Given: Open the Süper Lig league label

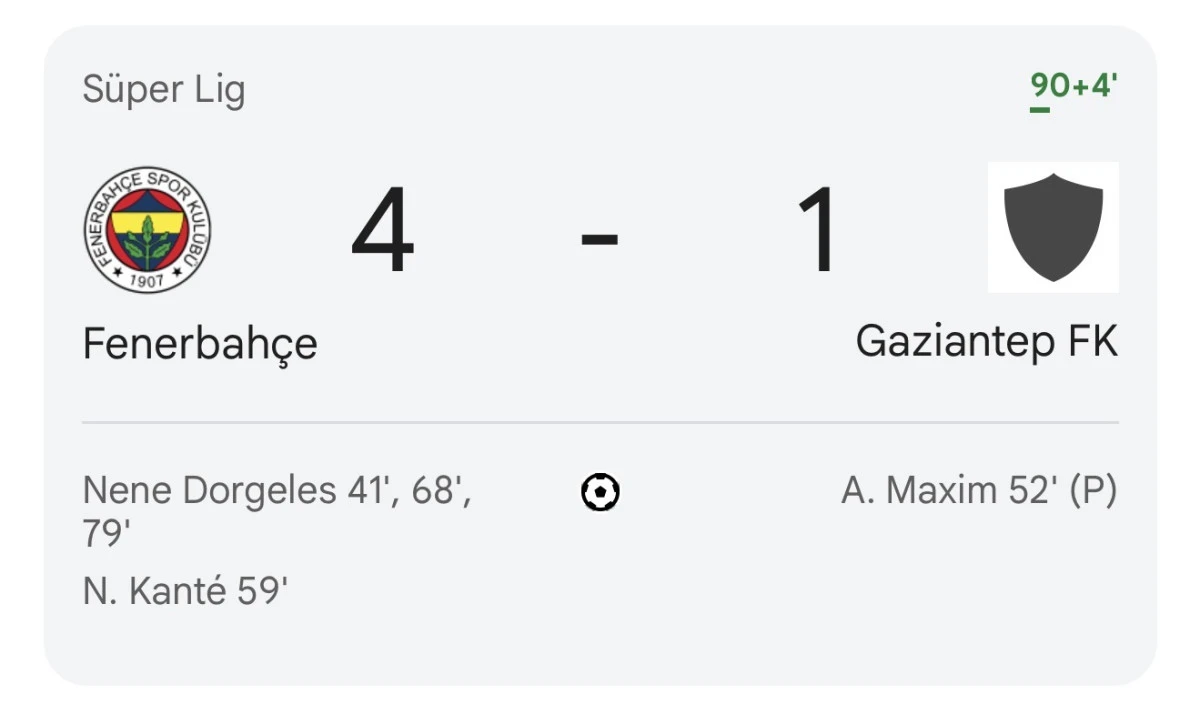Looking at the screenshot, I should [x=164, y=90].
